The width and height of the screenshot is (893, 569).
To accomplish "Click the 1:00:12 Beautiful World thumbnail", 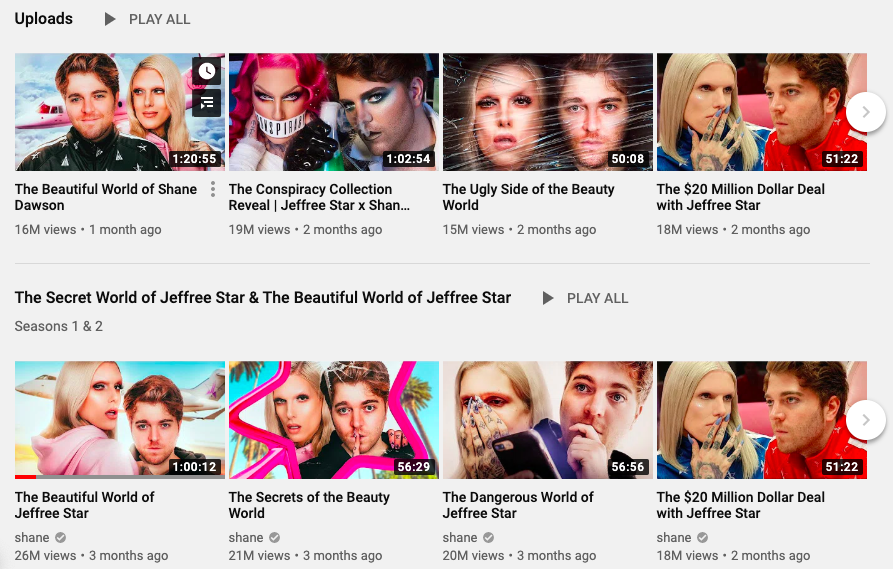I will 120,420.
